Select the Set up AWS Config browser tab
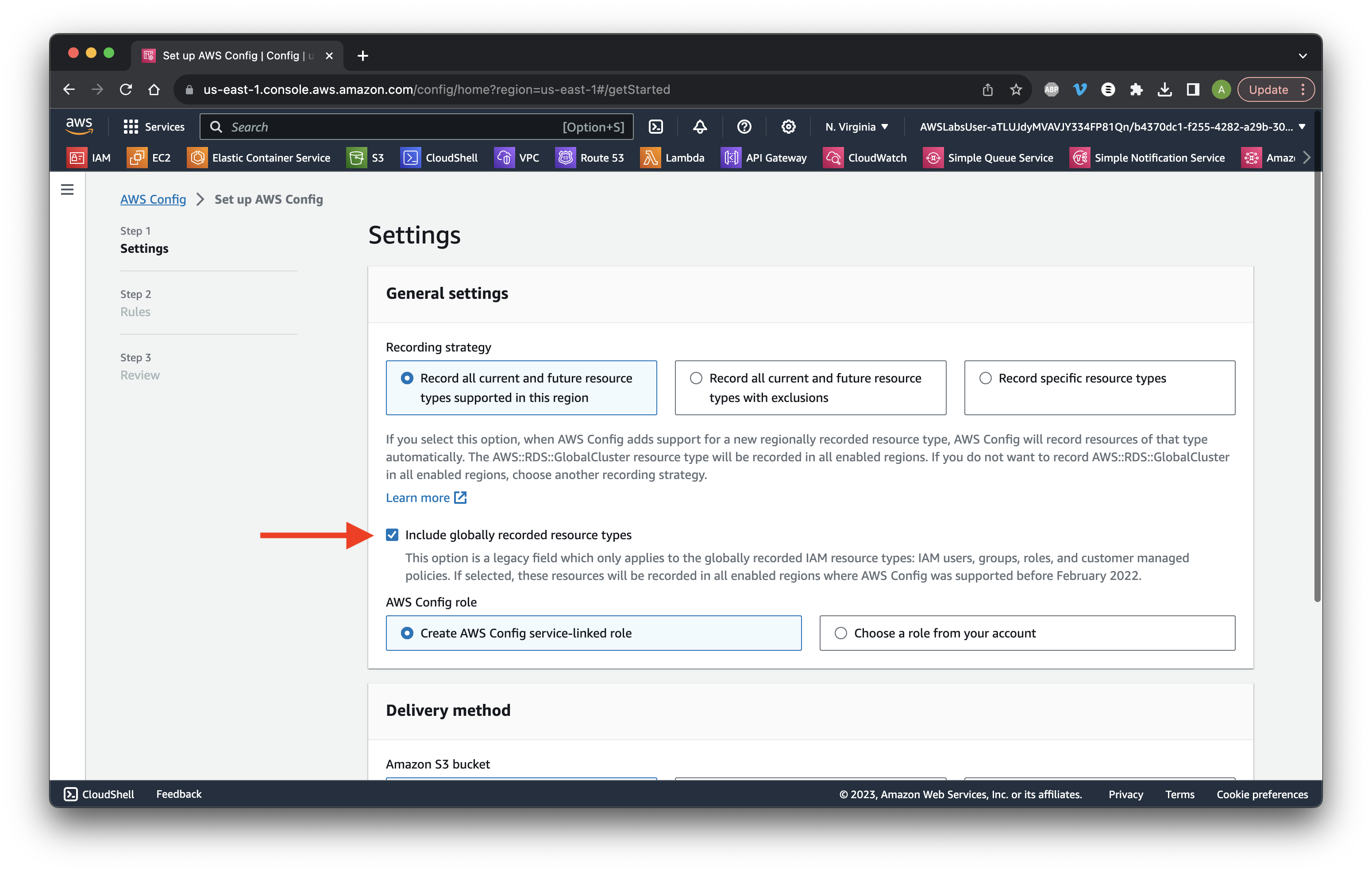The image size is (1372, 873). (x=237, y=56)
